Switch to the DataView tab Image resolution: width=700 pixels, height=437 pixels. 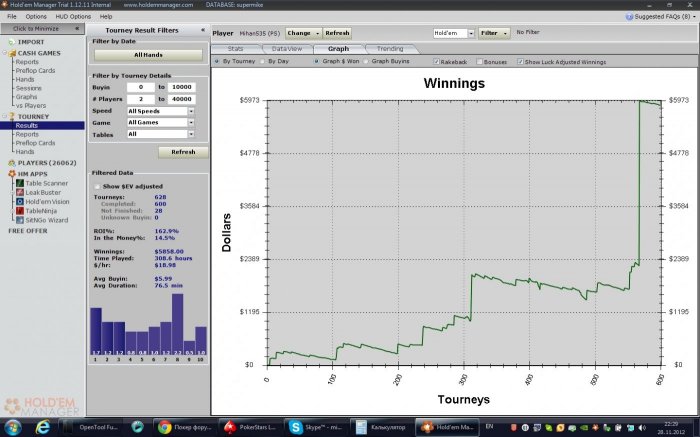[x=287, y=49]
